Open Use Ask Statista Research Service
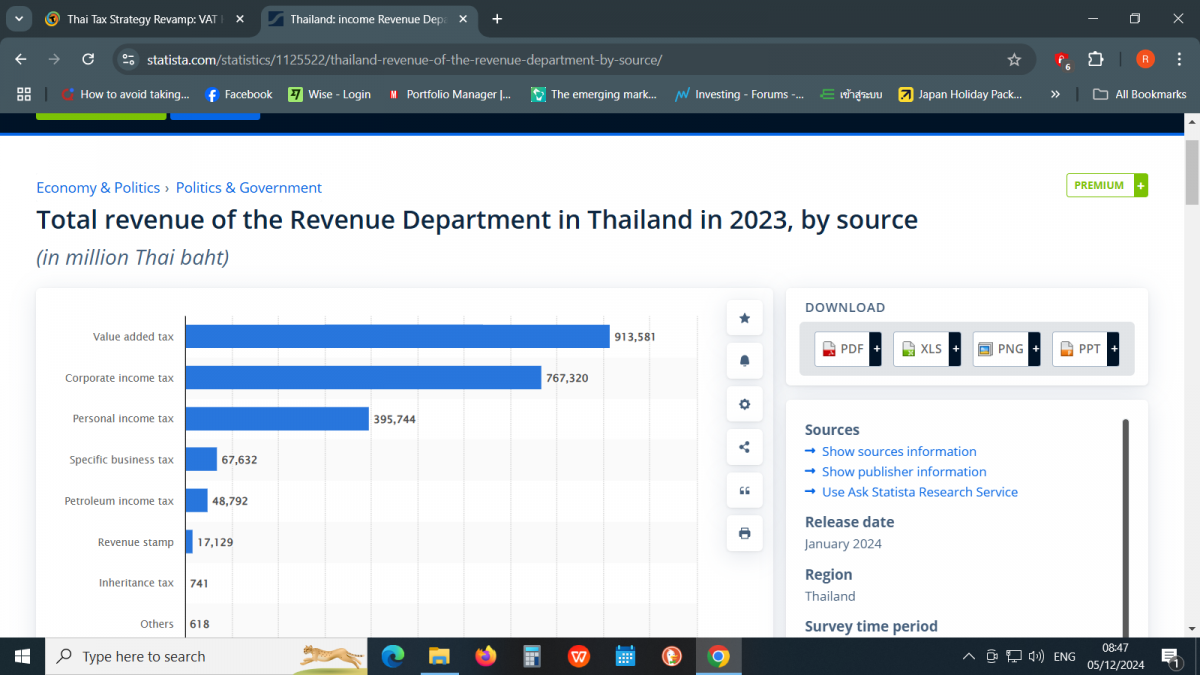This screenshot has height=675, width=1200. [x=920, y=492]
